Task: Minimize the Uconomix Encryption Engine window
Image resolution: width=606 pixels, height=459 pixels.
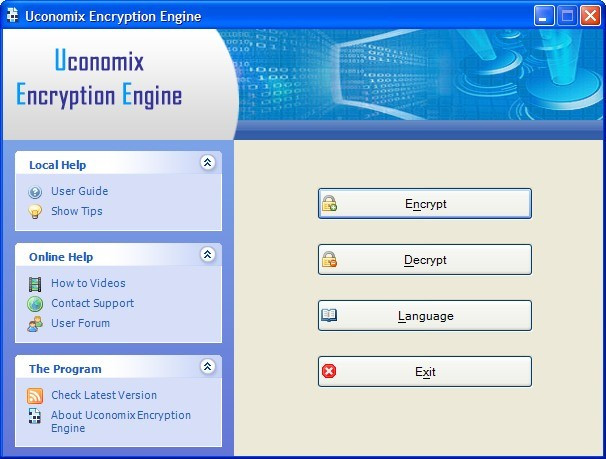Action: pyautogui.click(x=544, y=16)
